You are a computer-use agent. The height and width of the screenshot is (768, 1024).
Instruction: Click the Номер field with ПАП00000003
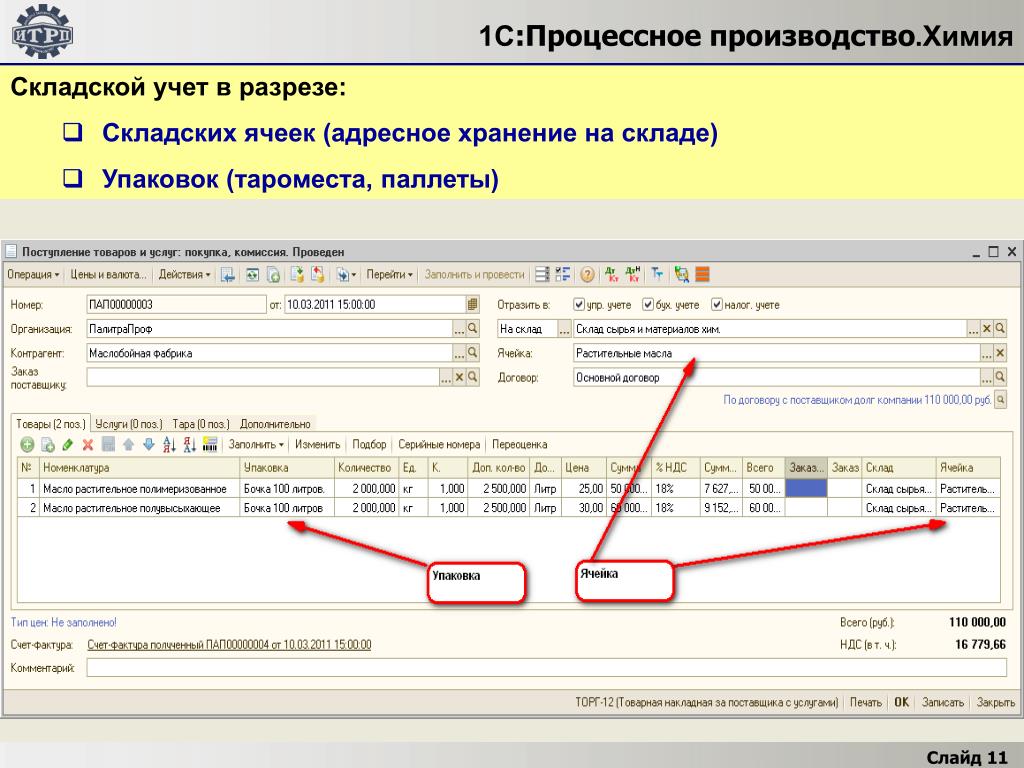point(176,304)
